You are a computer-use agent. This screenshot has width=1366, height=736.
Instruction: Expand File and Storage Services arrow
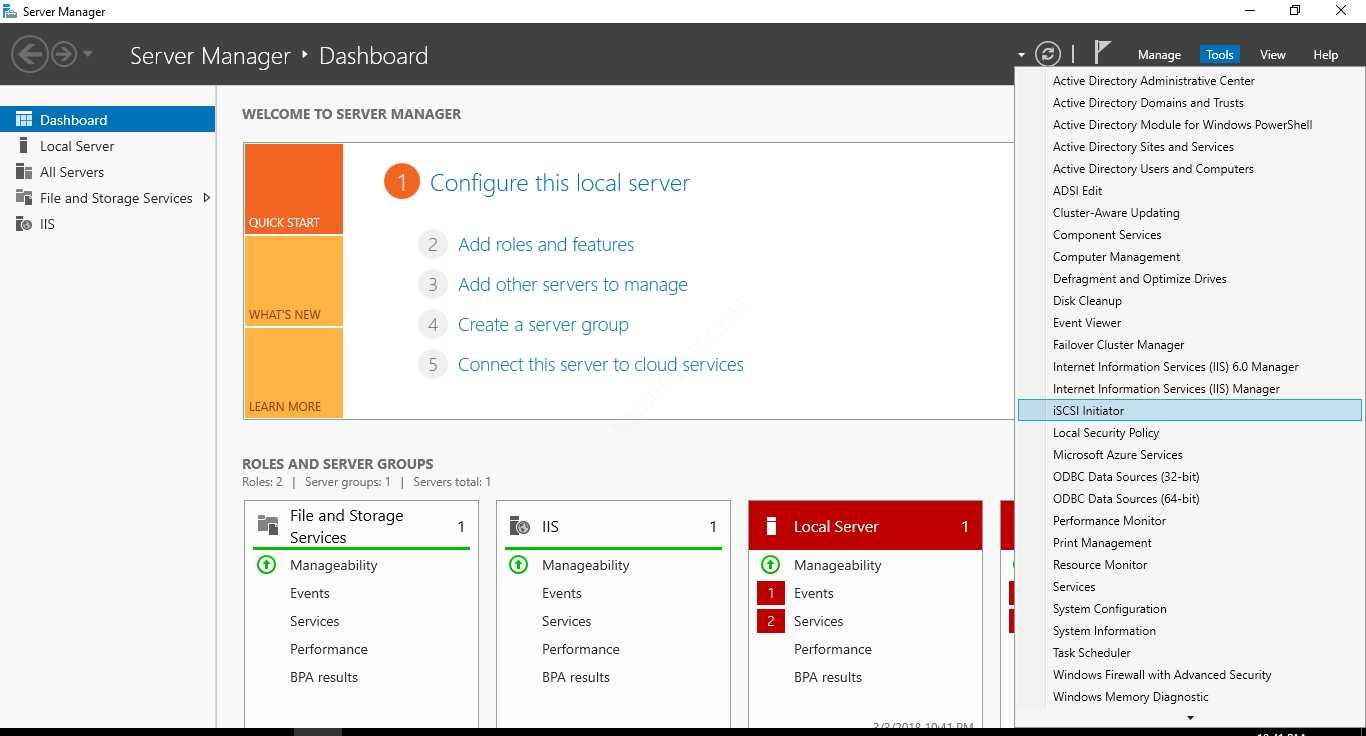click(x=206, y=198)
